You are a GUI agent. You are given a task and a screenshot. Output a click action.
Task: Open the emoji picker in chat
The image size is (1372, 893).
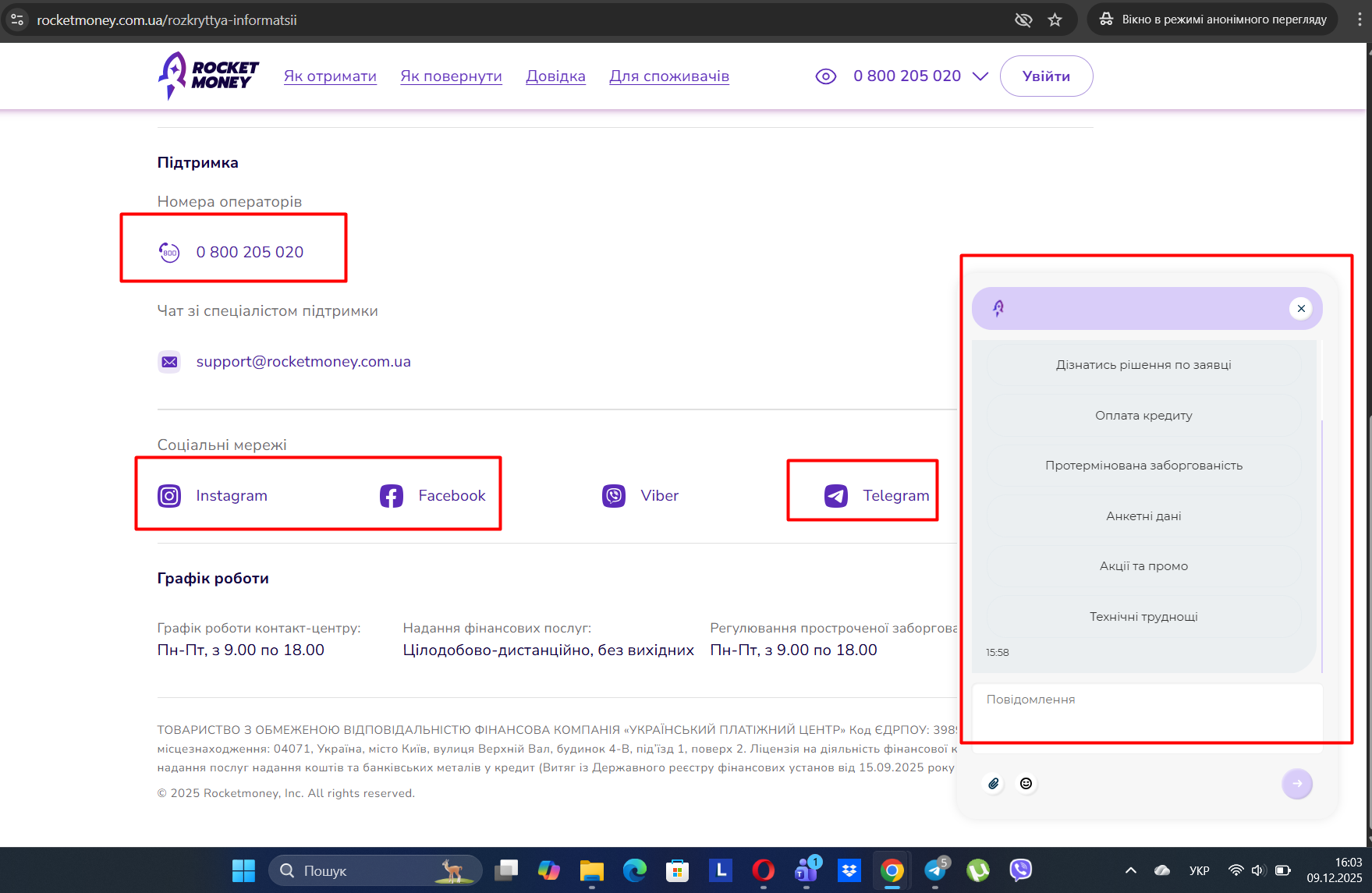point(1026,784)
